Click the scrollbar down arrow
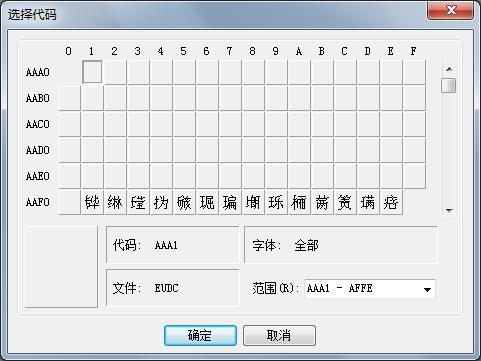The height and width of the screenshot is (361, 481). [449, 210]
